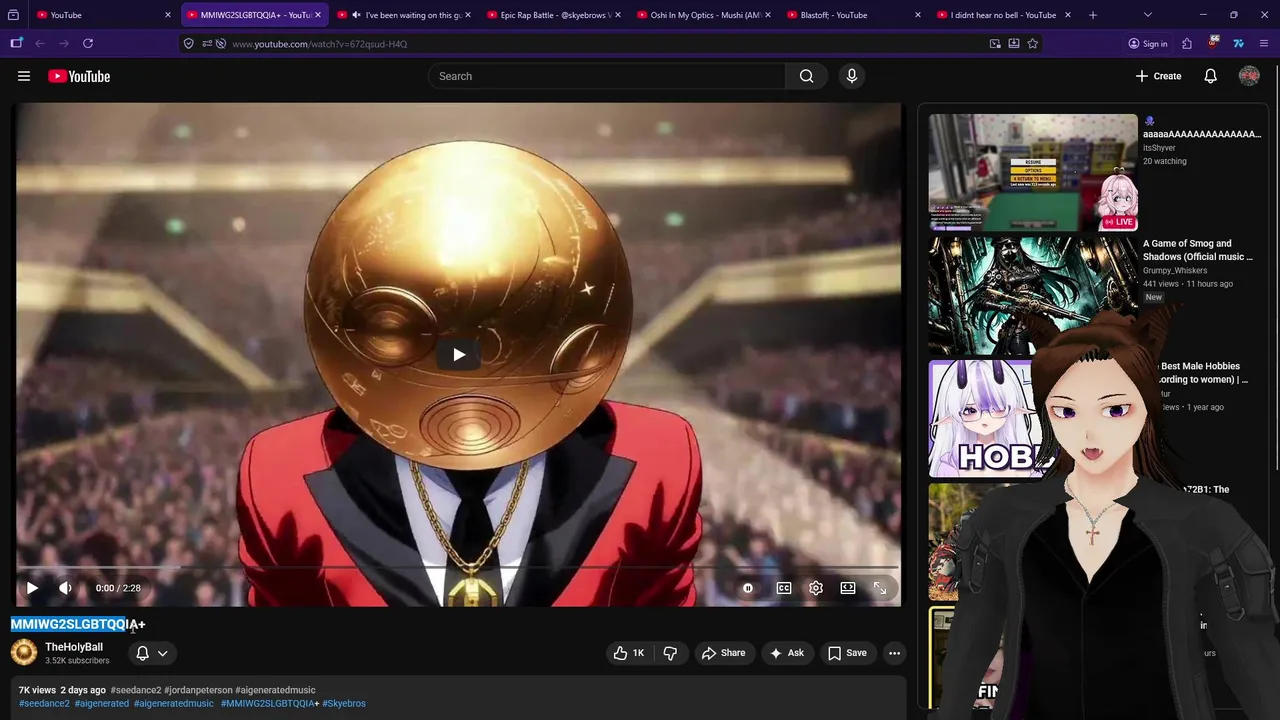
Task: Click the #aigeneratedmusic hashtag link
Action: click(174, 704)
